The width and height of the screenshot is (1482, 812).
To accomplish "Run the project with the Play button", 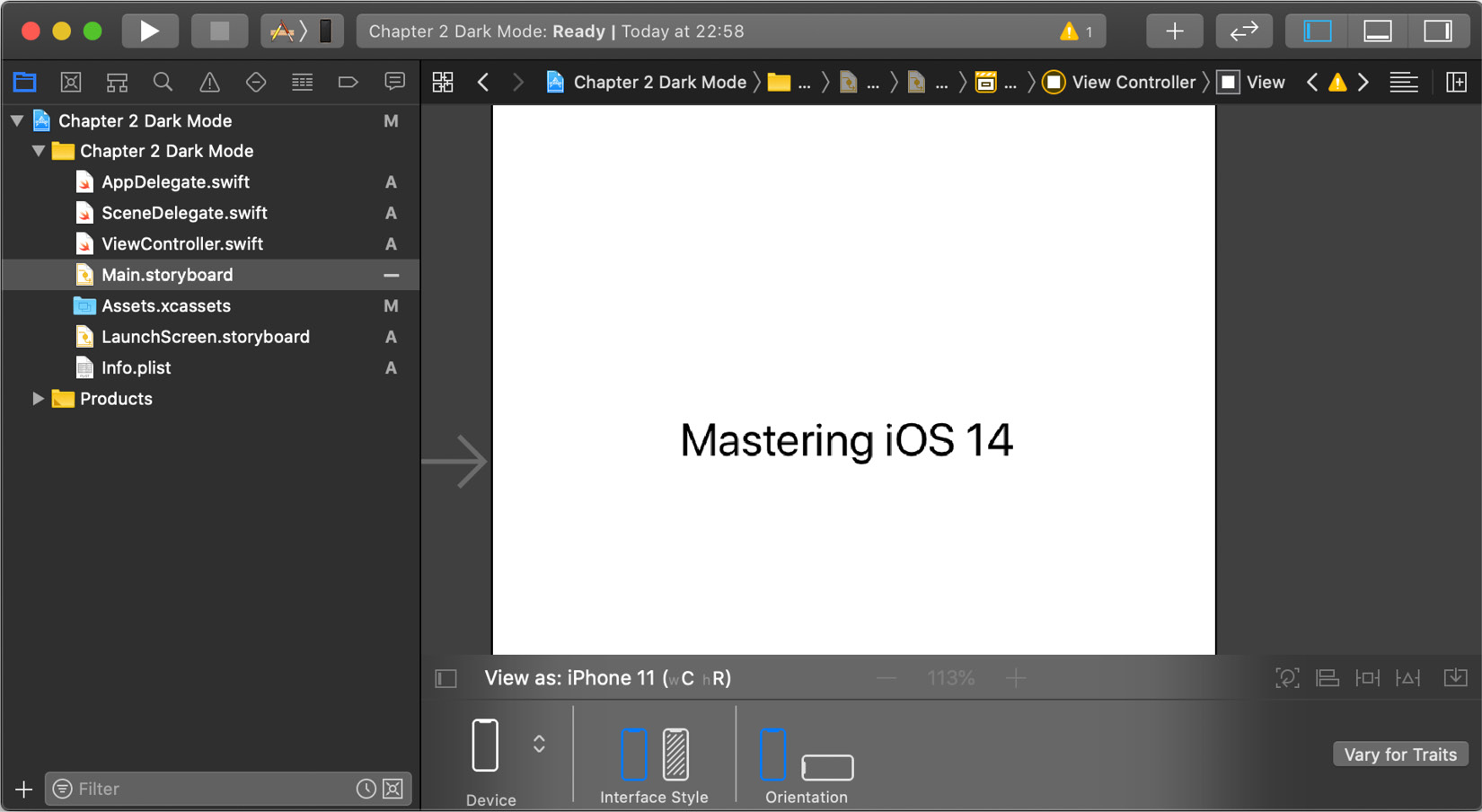I will pyautogui.click(x=149, y=31).
